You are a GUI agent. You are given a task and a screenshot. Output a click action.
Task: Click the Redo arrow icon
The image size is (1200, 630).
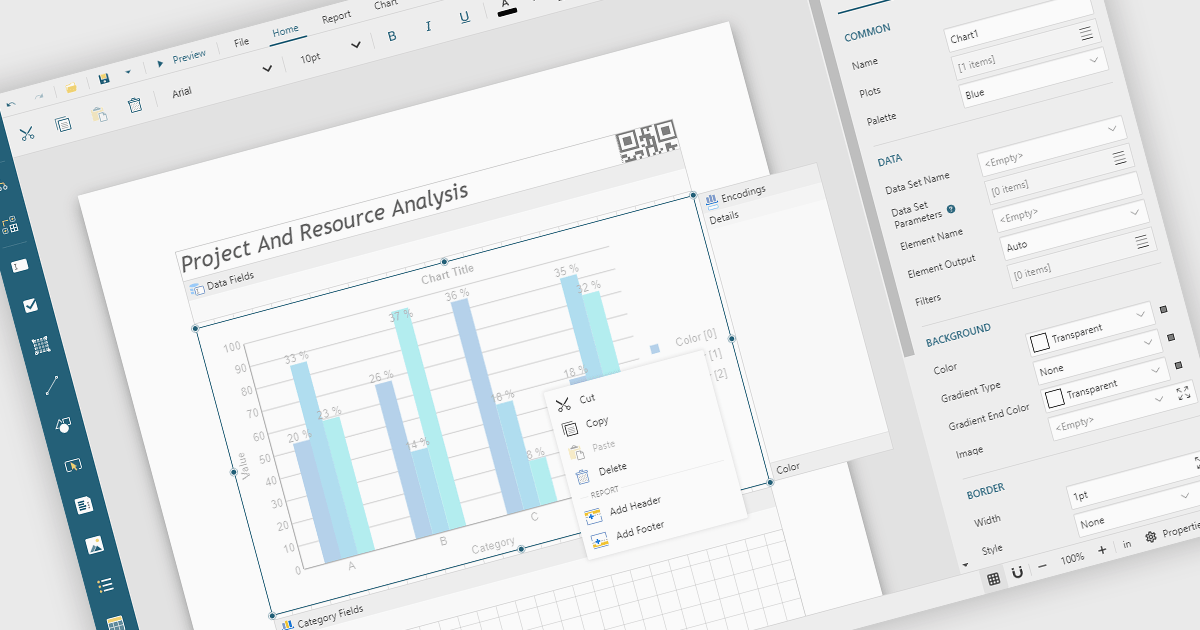pyautogui.click(x=38, y=96)
